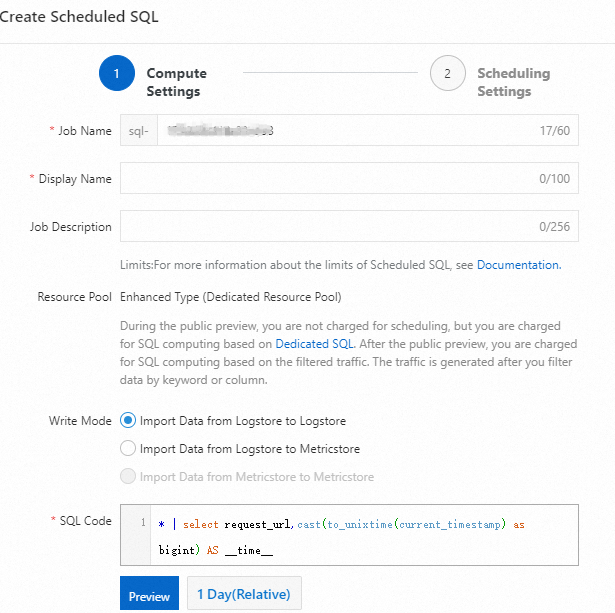The height and width of the screenshot is (613, 615).
Task: Click the step 2 circle icon
Action: 447,74
